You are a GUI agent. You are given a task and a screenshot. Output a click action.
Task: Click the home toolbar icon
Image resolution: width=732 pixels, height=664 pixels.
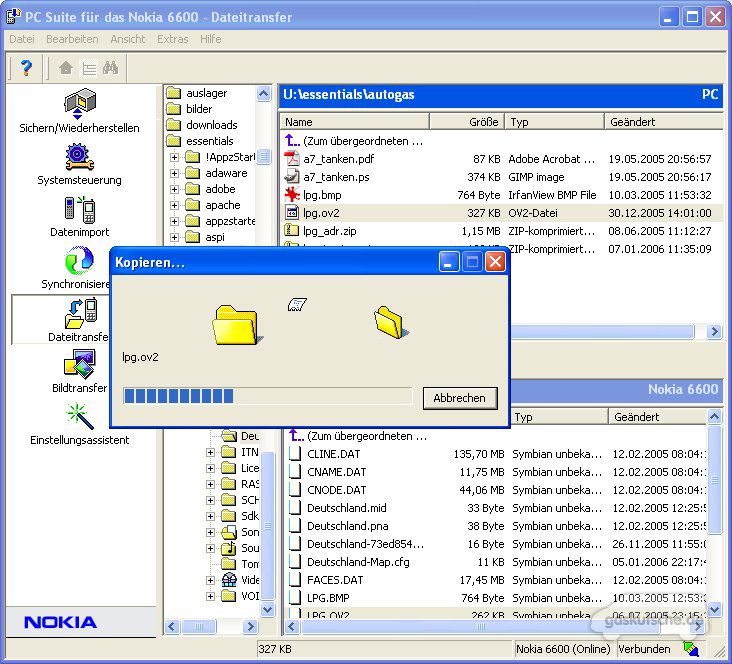[66, 68]
